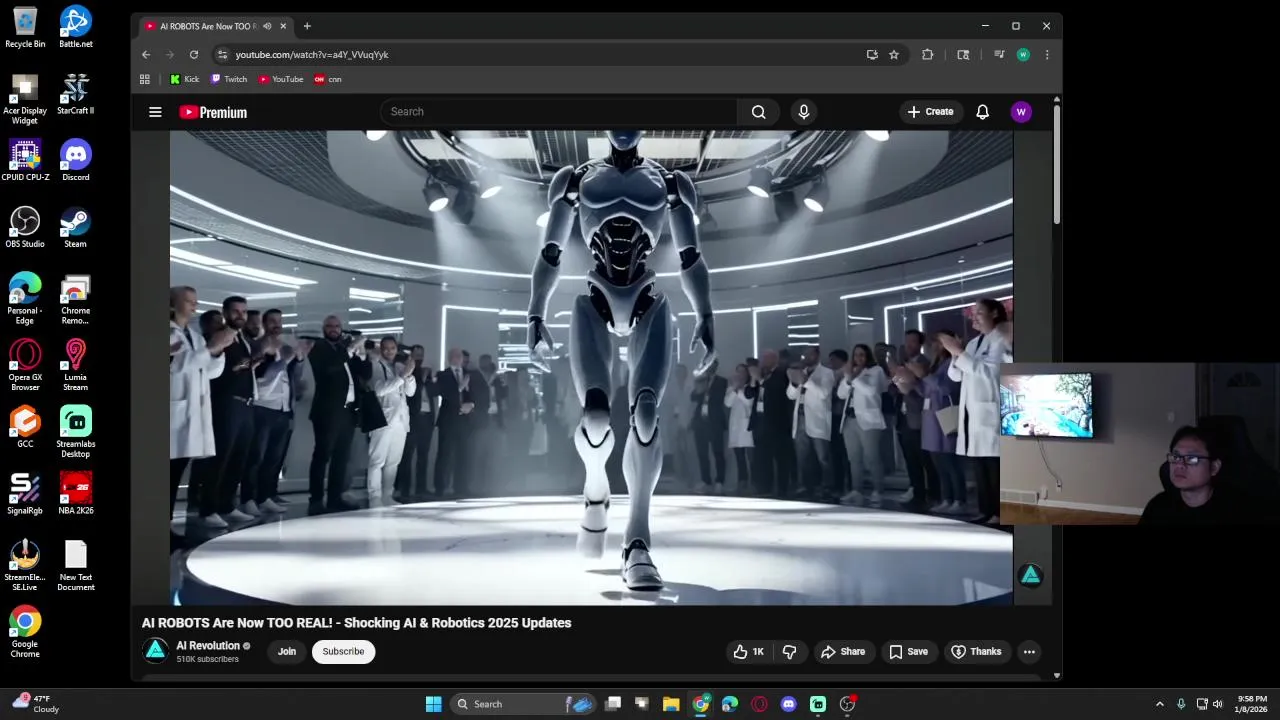Viewport: 1280px width, 720px height.
Task: Open the Recycle Bin
Action: click(25, 27)
